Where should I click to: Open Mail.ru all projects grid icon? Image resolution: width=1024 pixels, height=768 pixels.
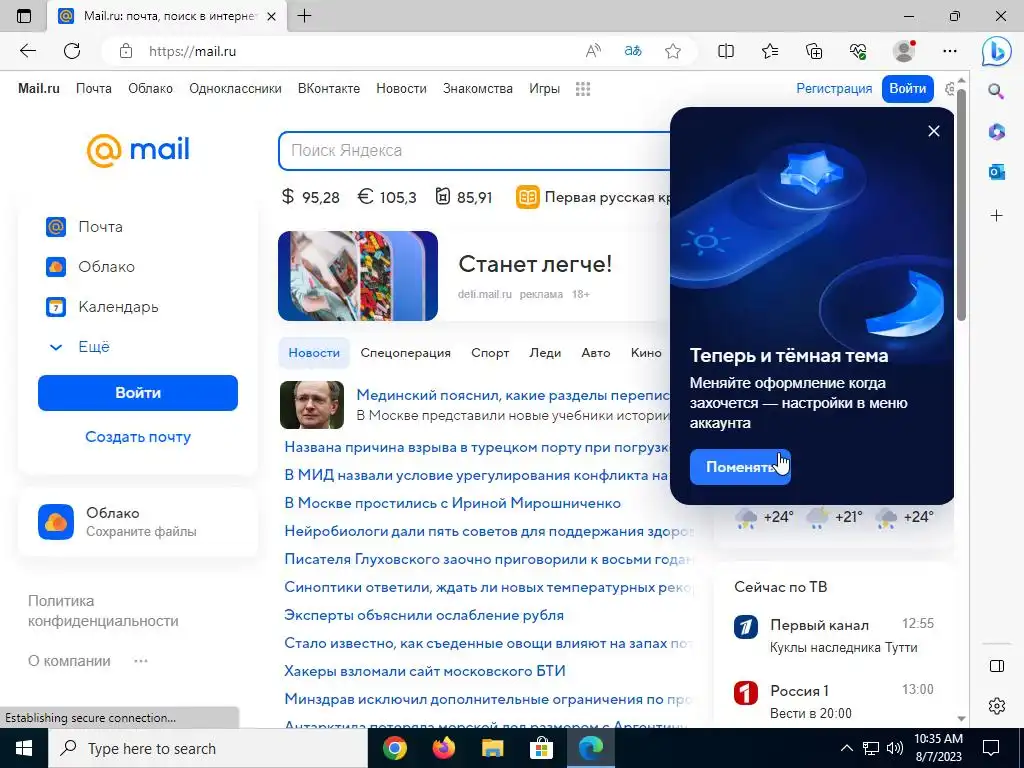point(583,89)
